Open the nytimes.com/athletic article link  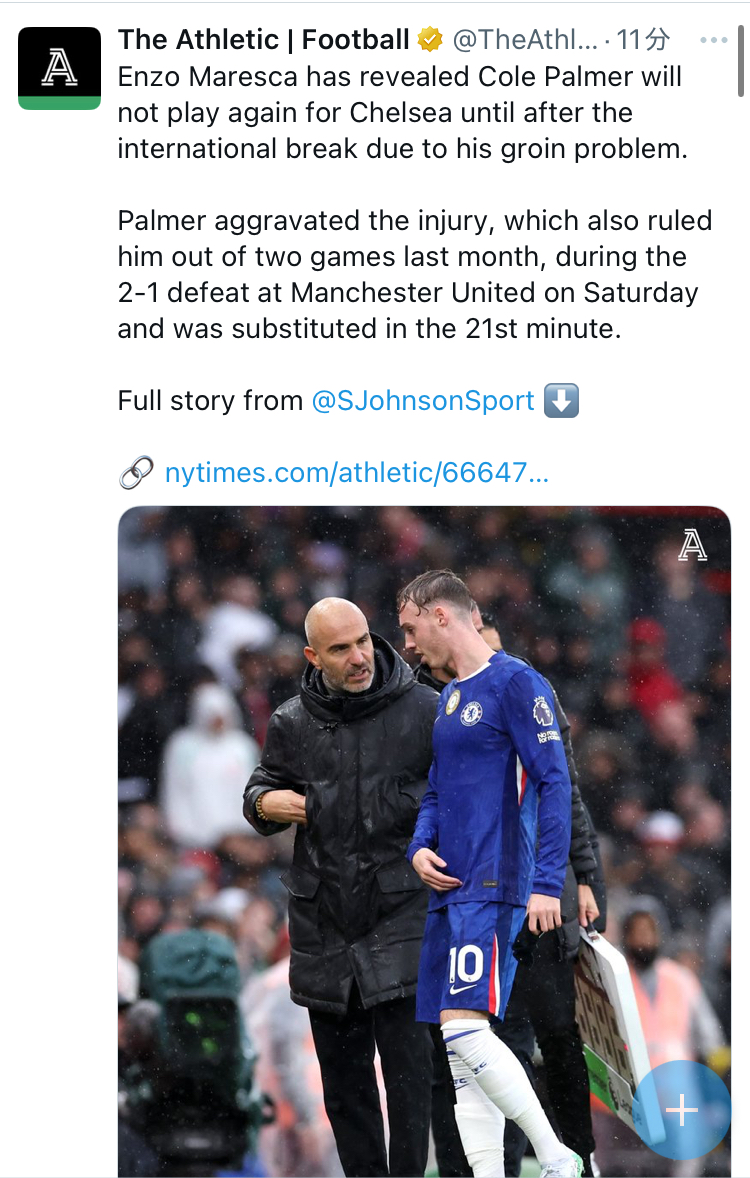click(357, 472)
